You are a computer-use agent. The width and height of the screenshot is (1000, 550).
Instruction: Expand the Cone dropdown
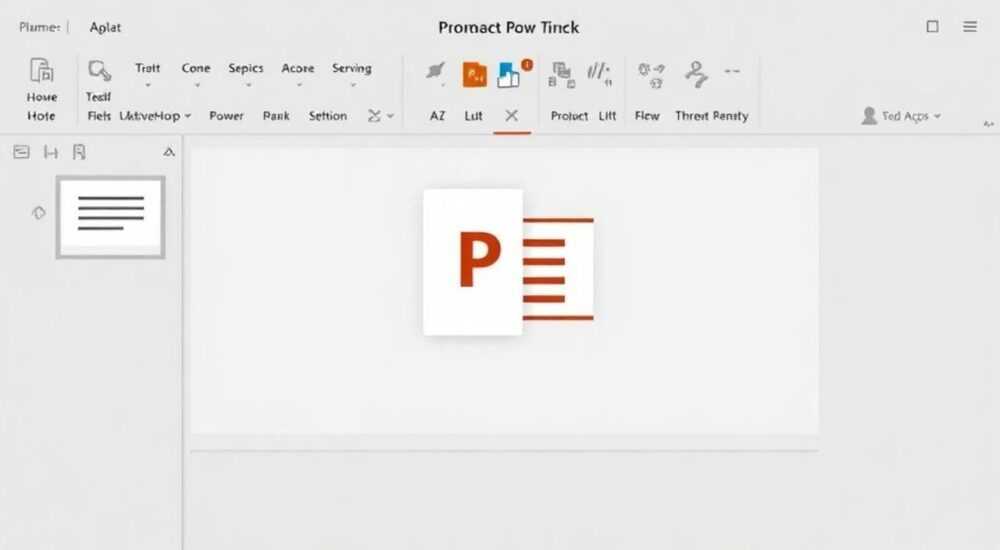coord(197,85)
